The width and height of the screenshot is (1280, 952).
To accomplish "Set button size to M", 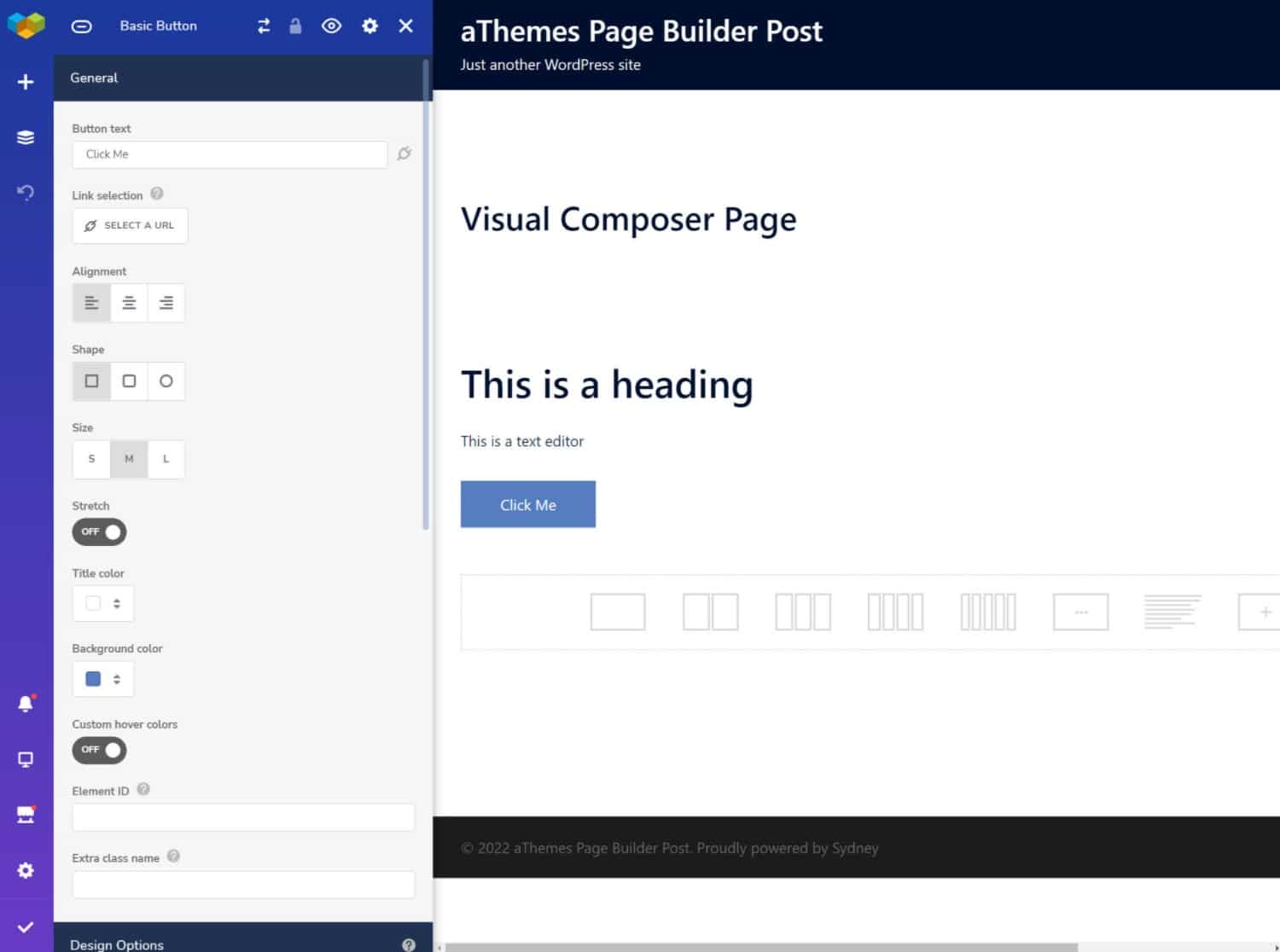I will click(x=129, y=459).
